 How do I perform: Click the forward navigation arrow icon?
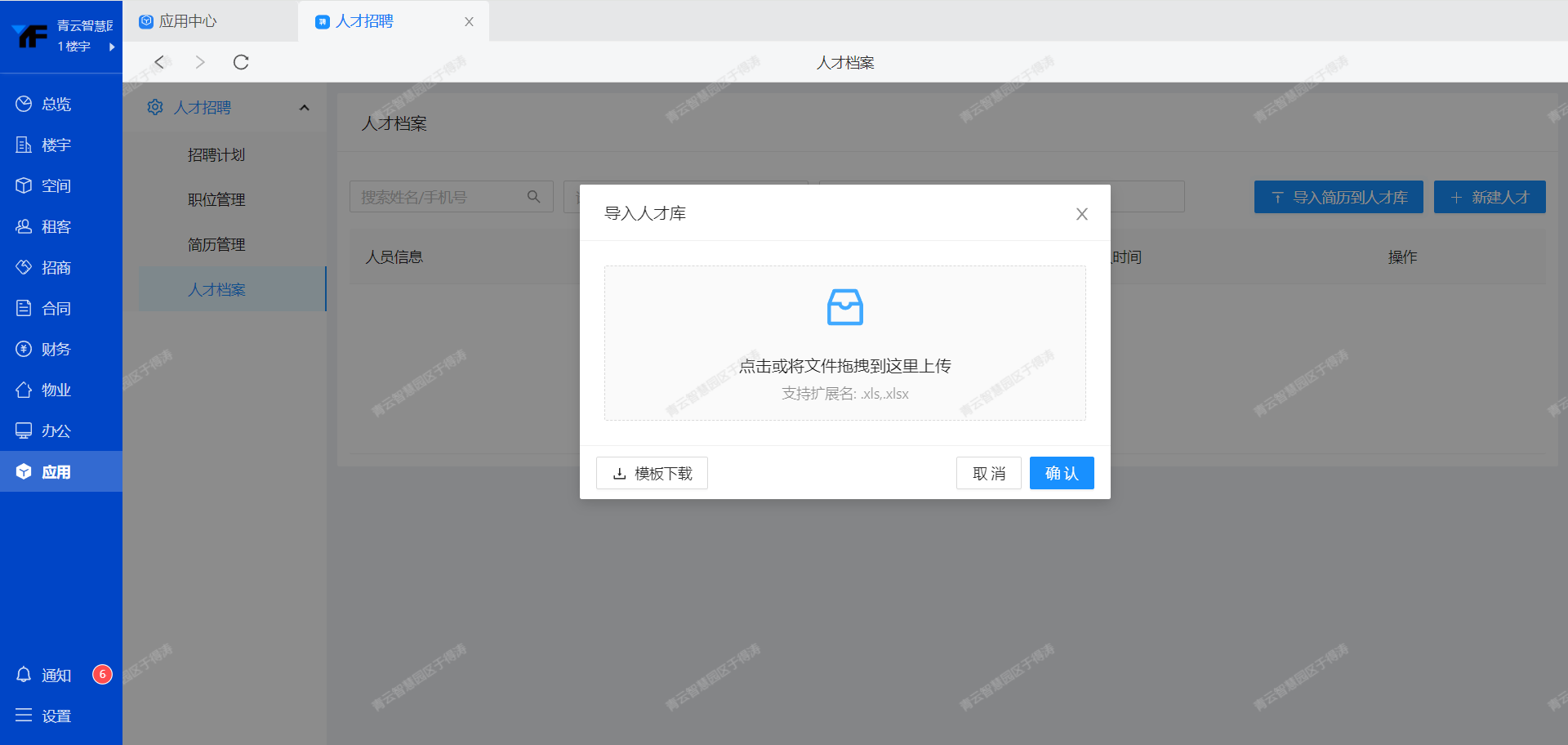coord(200,62)
